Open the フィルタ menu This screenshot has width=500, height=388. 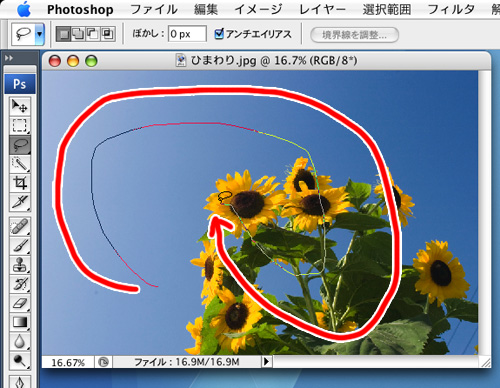coord(451,9)
